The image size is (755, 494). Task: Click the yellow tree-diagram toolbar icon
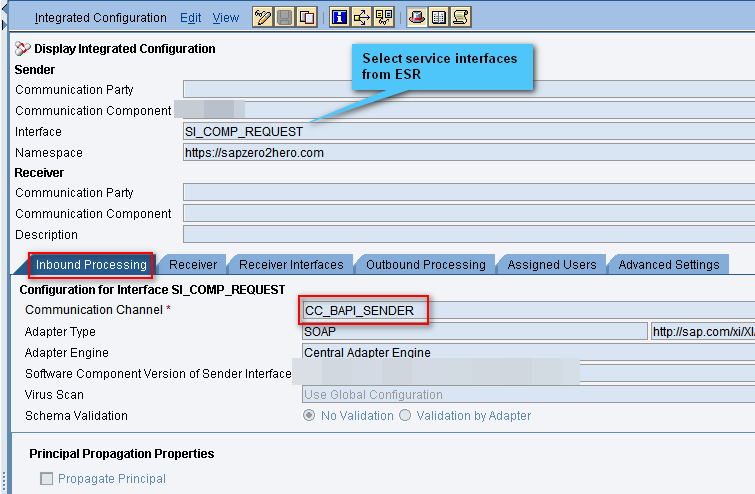383,17
